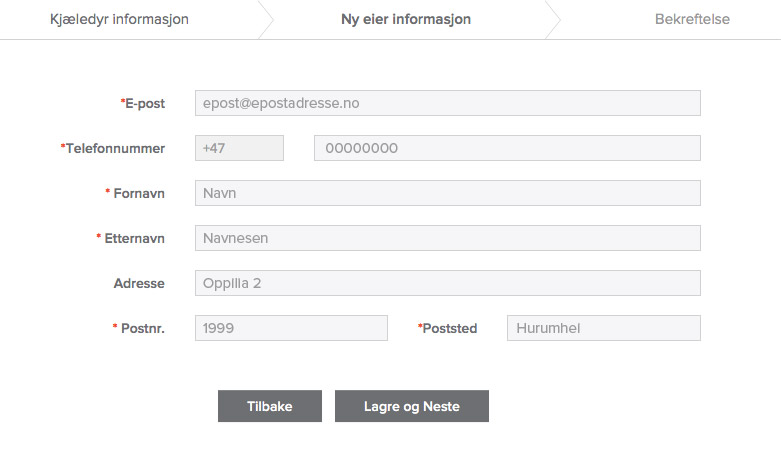
Task: Click the phone number field showing 00000000
Action: [x=507, y=148]
